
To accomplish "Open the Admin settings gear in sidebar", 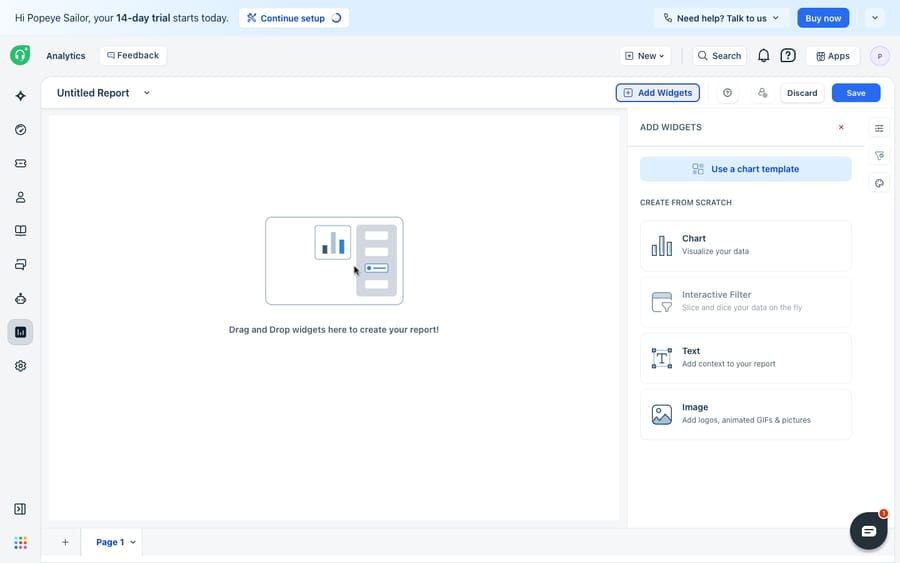I will 21,366.
